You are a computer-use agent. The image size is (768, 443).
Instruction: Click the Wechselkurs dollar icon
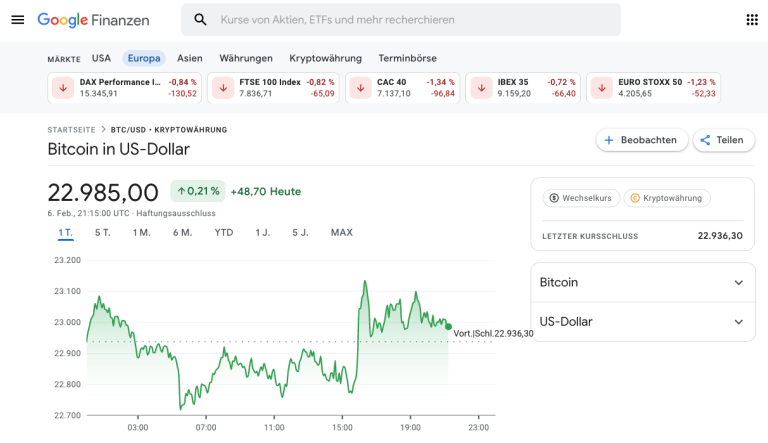[554, 198]
